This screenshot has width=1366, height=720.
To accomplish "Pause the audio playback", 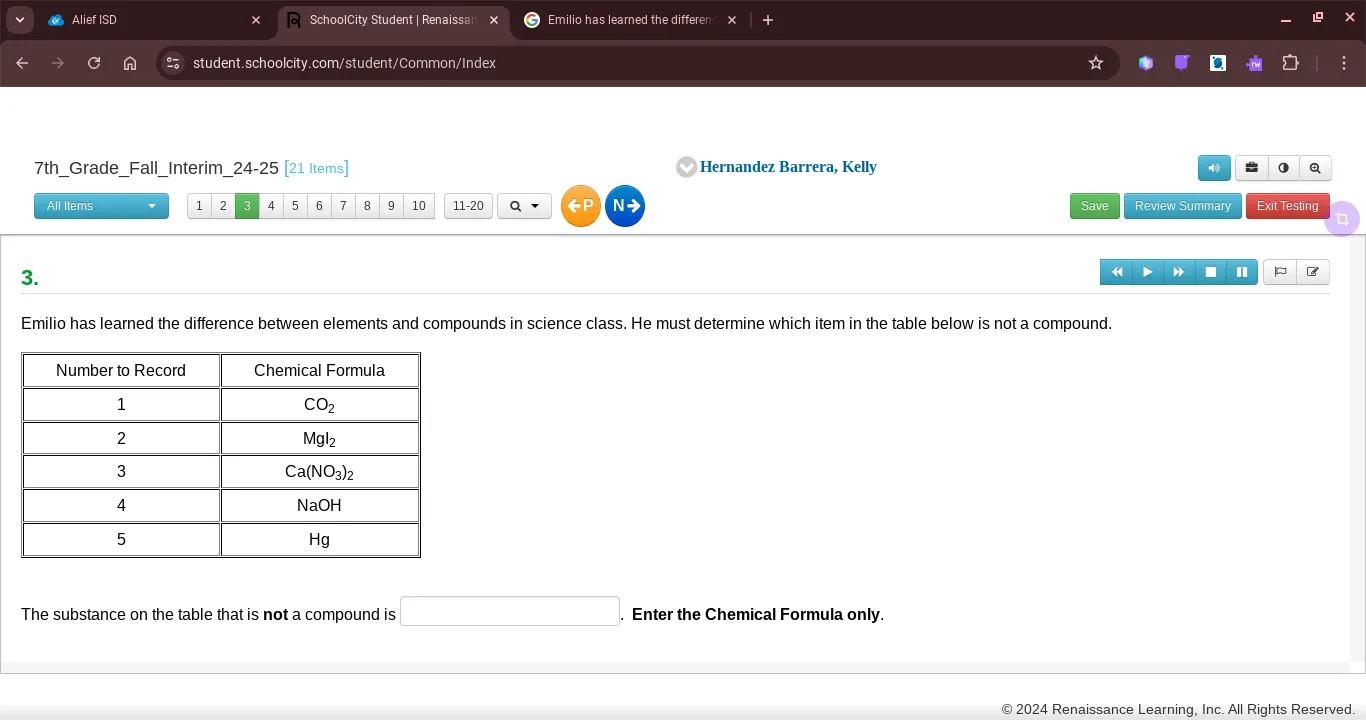I will click(x=1242, y=272).
